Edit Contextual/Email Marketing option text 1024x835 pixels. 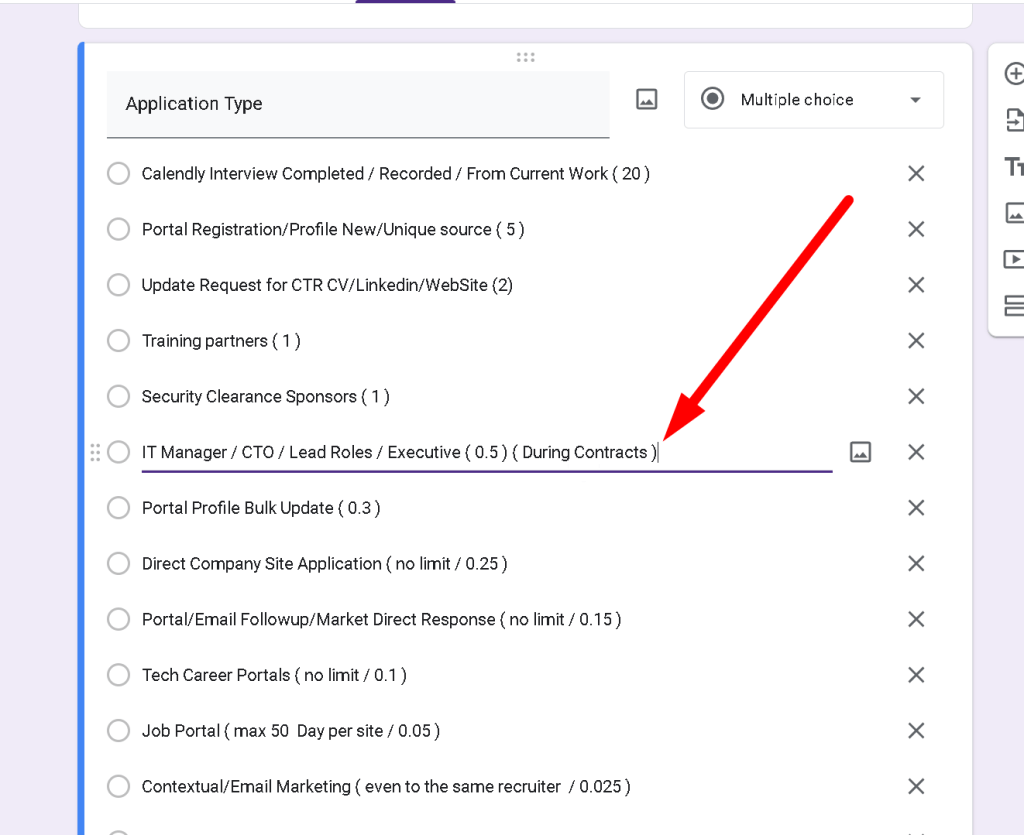(386, 786)
